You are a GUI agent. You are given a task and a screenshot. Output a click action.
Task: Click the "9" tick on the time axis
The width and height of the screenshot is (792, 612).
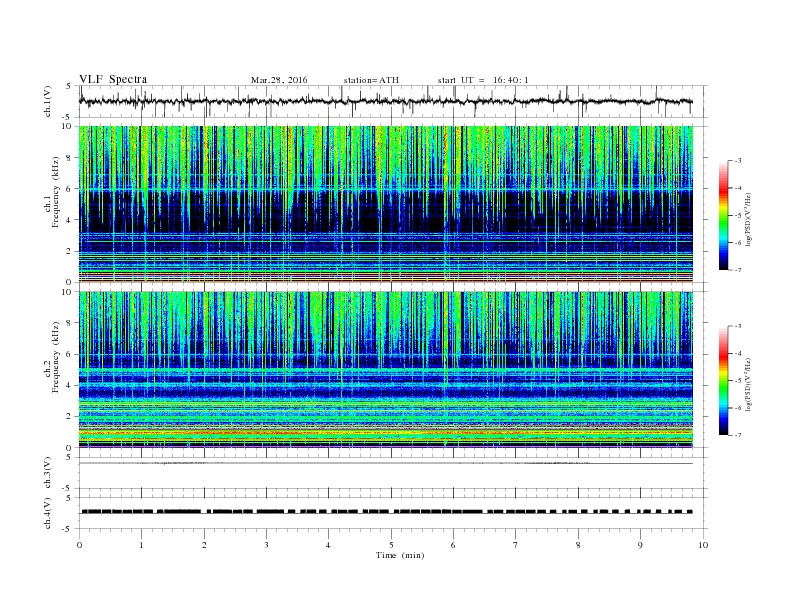click(x=640, y=545)
